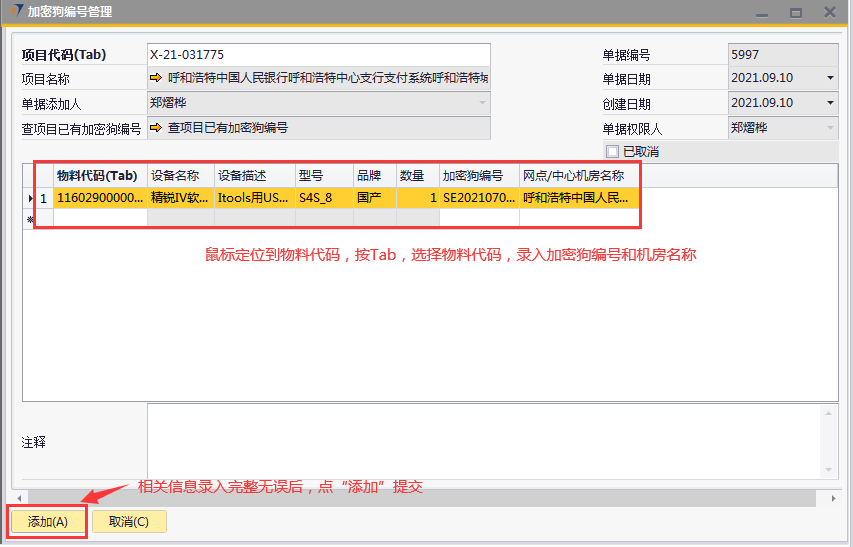The image size is (853, 547).
Task: Toggle the 已取消 checkbox
Action: 613,152
